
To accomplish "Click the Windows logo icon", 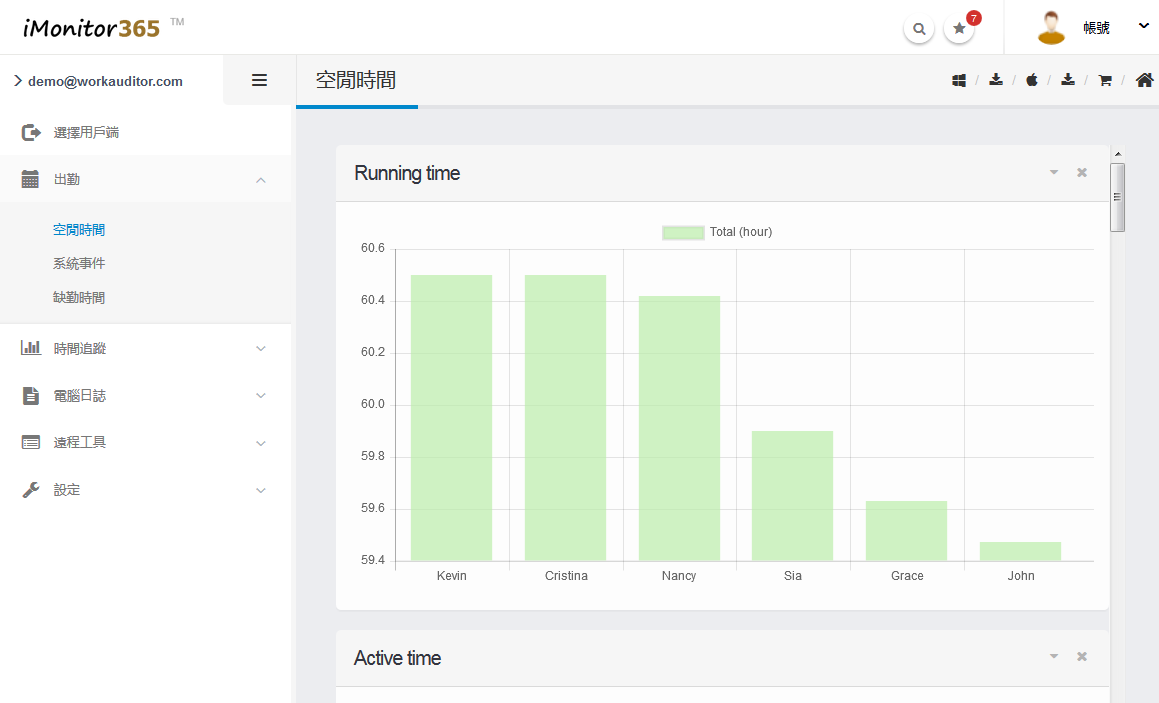I will tap(959, 80).
